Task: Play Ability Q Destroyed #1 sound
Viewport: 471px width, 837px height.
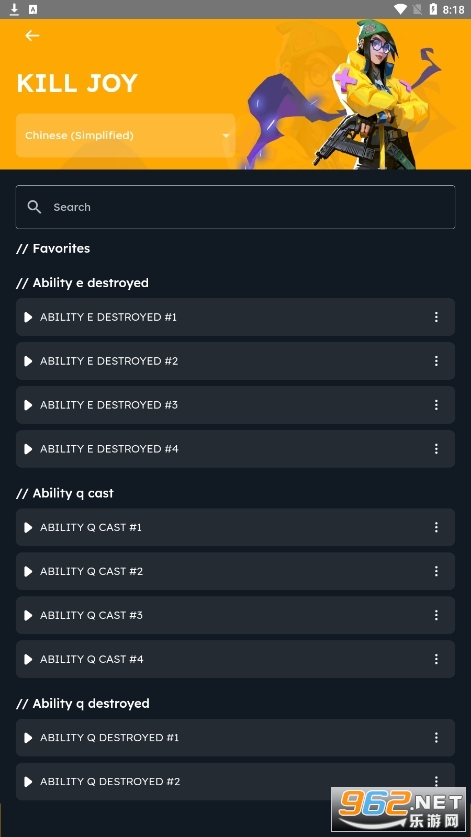Action: [28, 738]
